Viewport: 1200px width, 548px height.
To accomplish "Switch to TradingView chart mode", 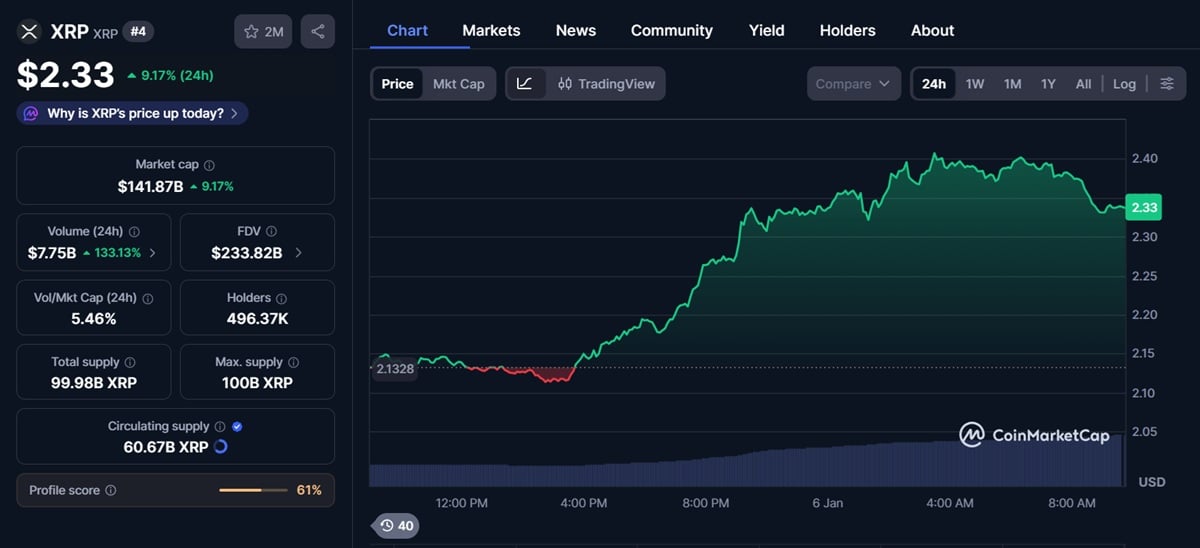I will 606,84.
